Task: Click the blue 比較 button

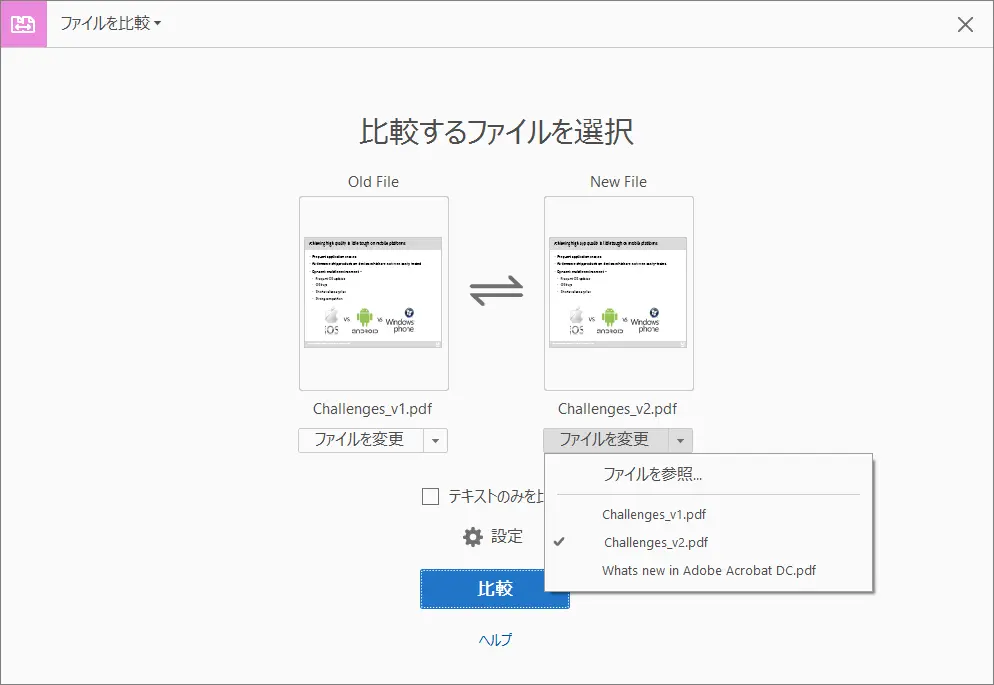Action: click(494, 589)
